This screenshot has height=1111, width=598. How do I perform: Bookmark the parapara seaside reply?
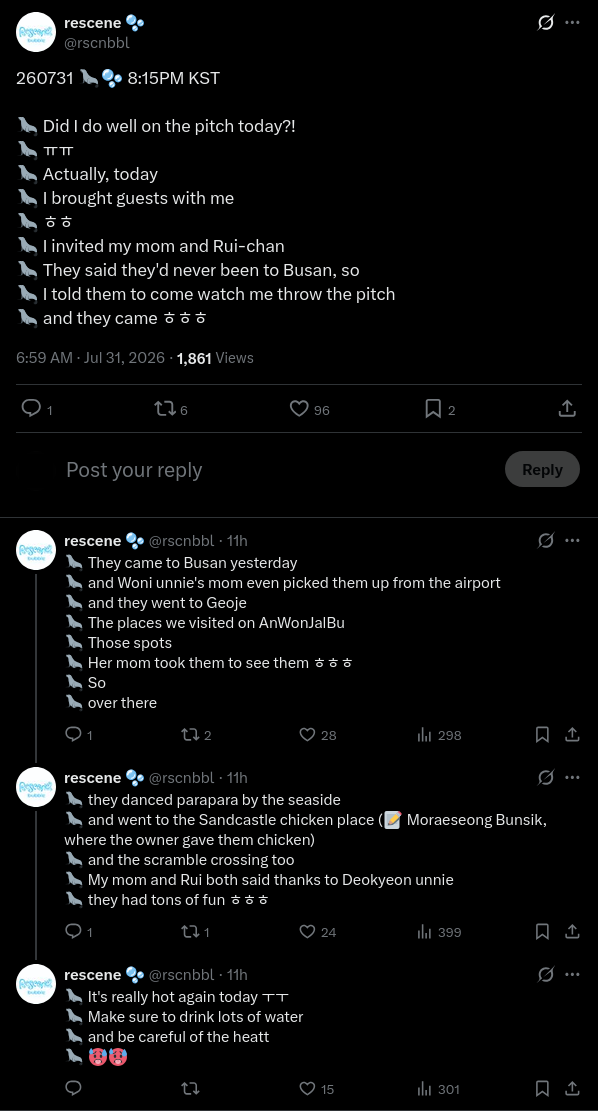(x=542, y=932)
